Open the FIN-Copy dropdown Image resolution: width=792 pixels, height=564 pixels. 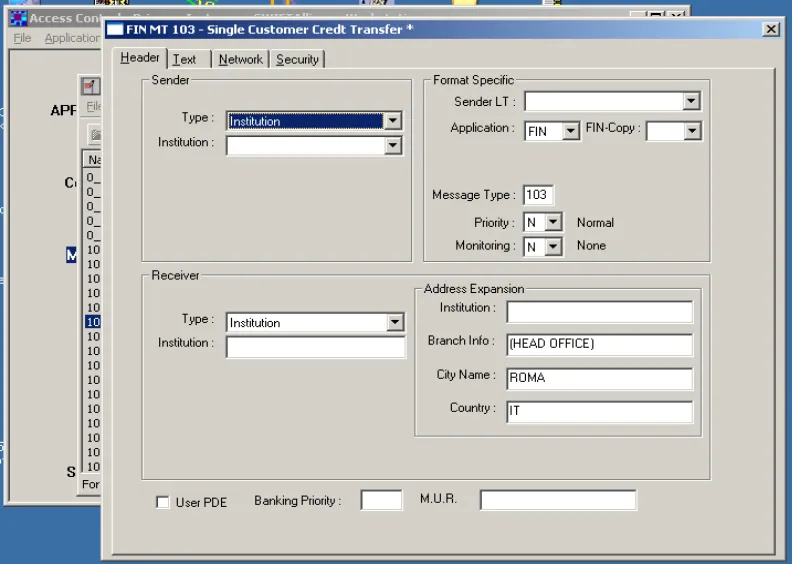point(692,131)
